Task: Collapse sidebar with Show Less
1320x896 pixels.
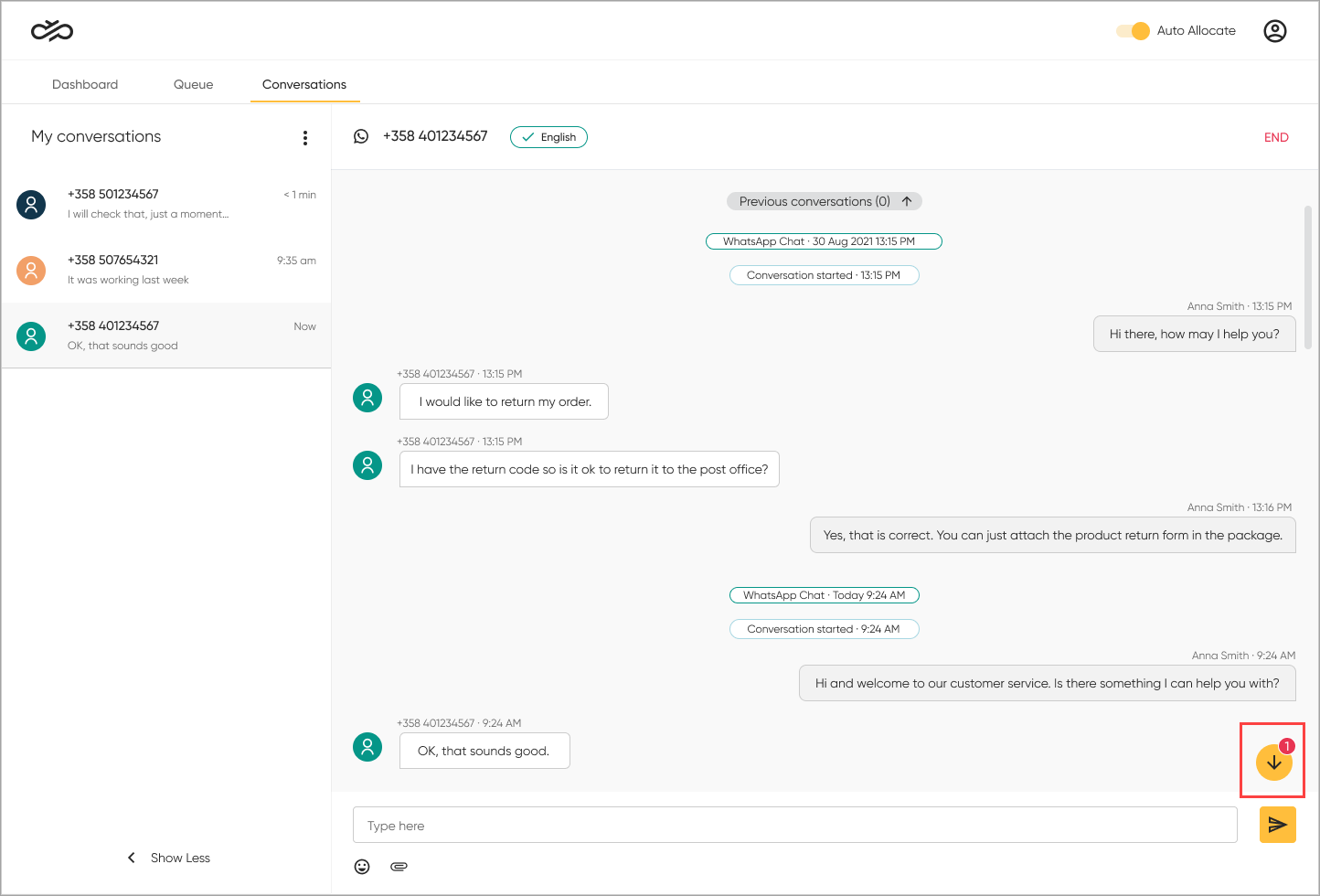Action: [x=169, y=858]
